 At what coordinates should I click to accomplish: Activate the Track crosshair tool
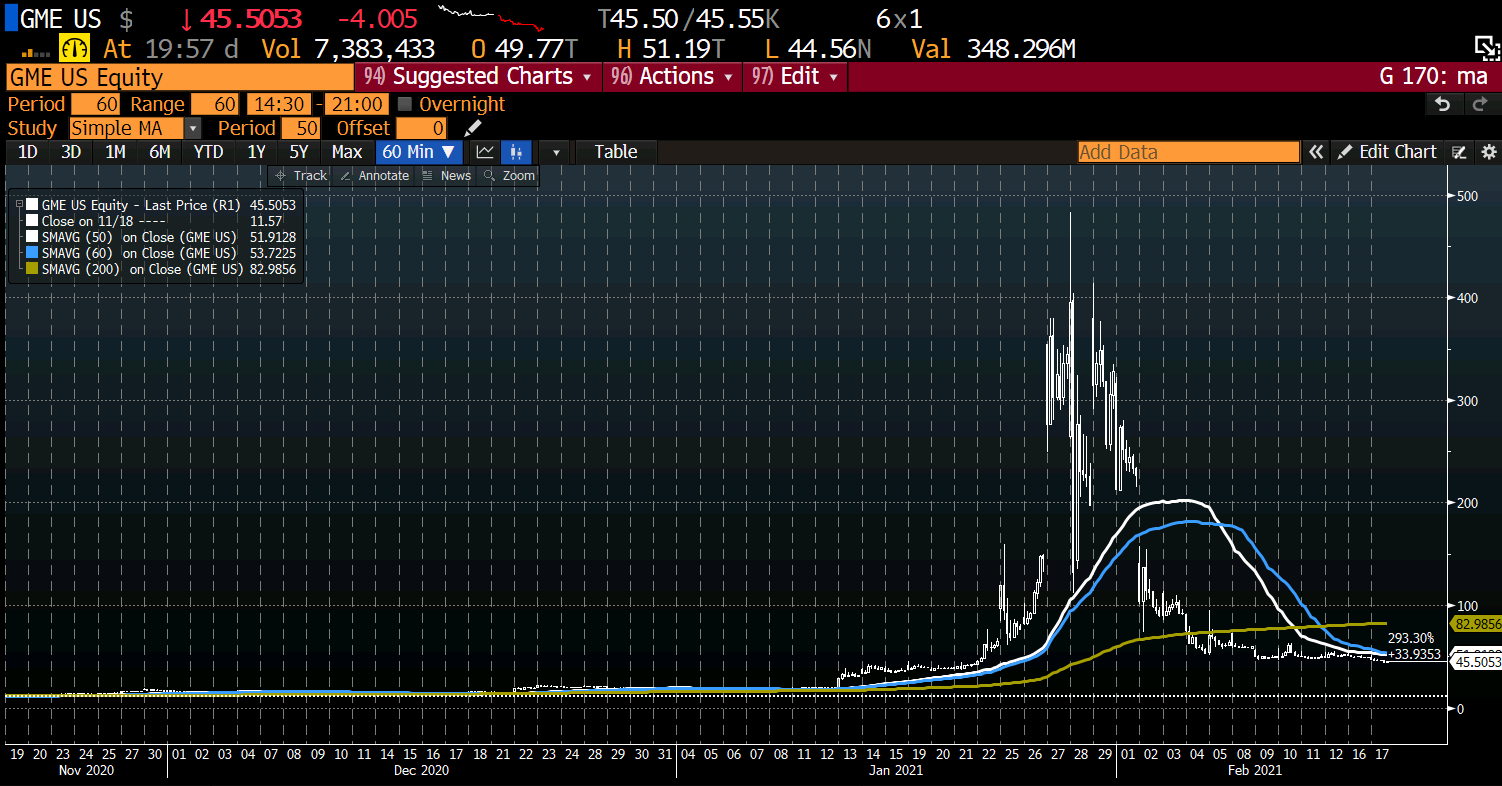tap(301, 175)
